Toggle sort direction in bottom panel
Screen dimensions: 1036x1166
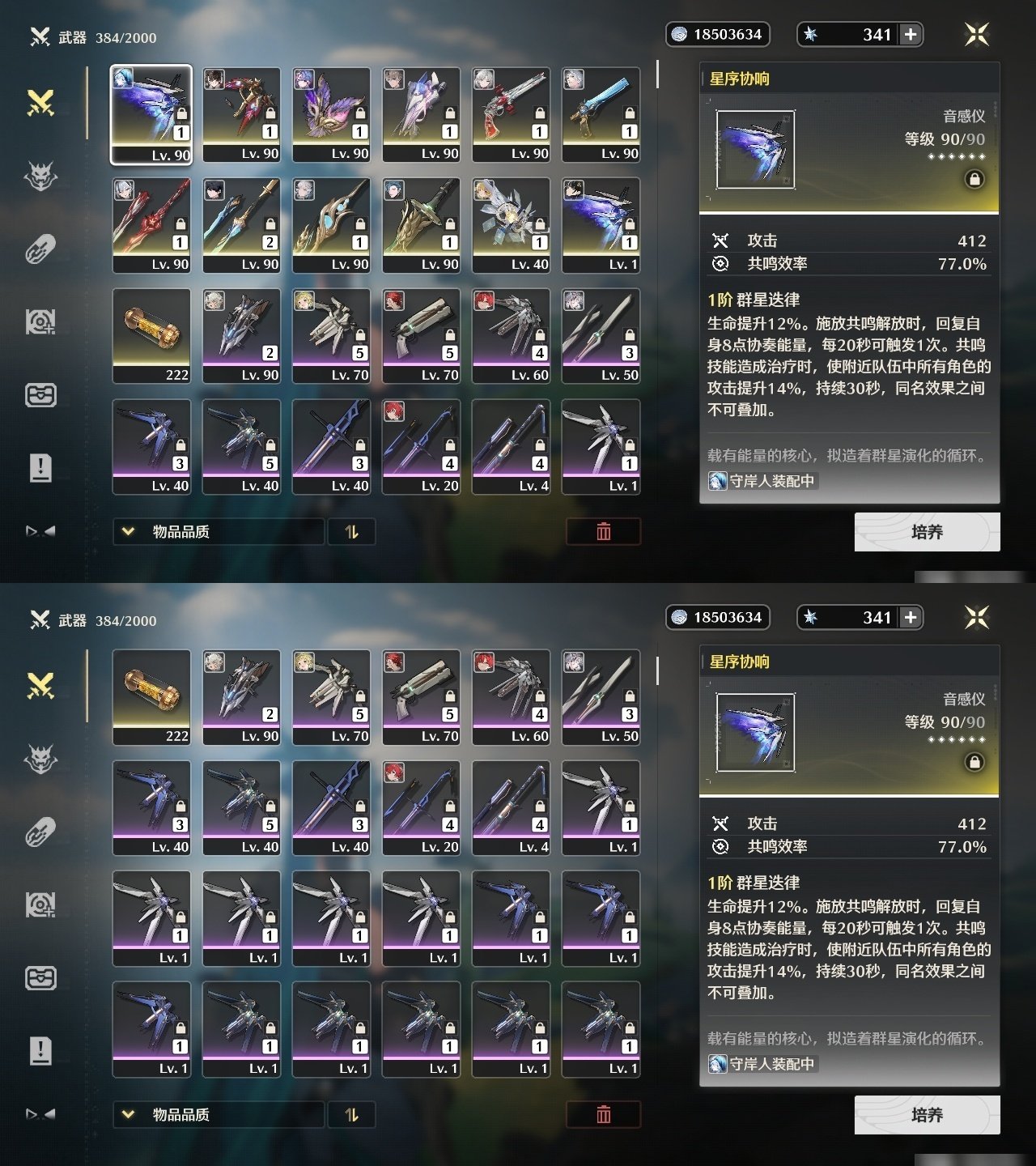click(x=351, y=1115)
